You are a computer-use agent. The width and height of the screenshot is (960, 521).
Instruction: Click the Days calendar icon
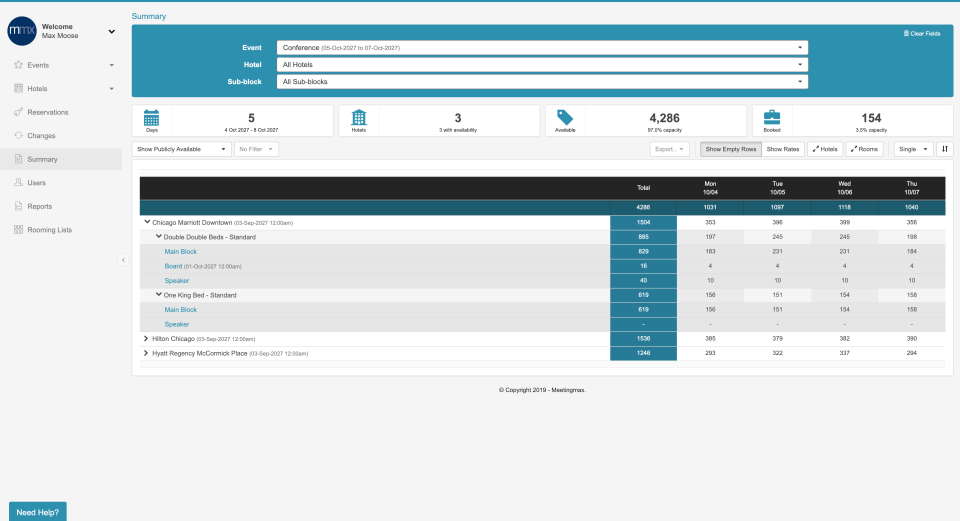click(x=151, y=118)
